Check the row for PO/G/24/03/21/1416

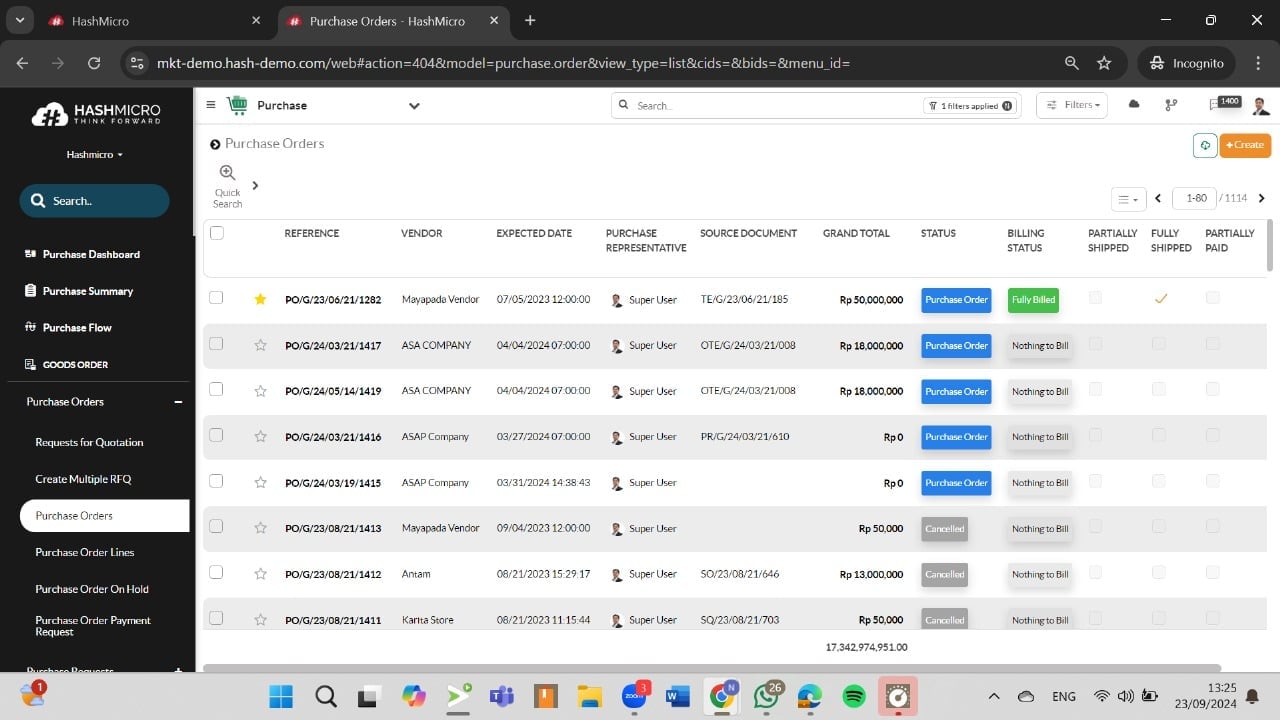216,435
